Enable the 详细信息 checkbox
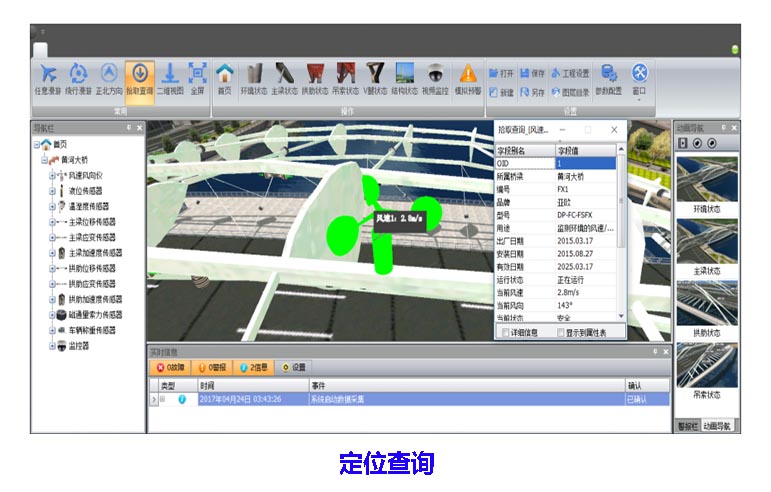 coord(504,331)
